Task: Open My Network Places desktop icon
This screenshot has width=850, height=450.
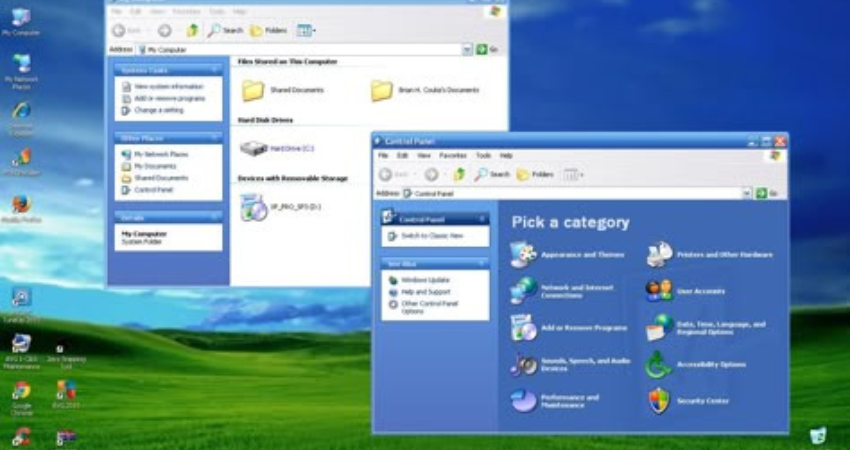Action: tap(21, 71)
